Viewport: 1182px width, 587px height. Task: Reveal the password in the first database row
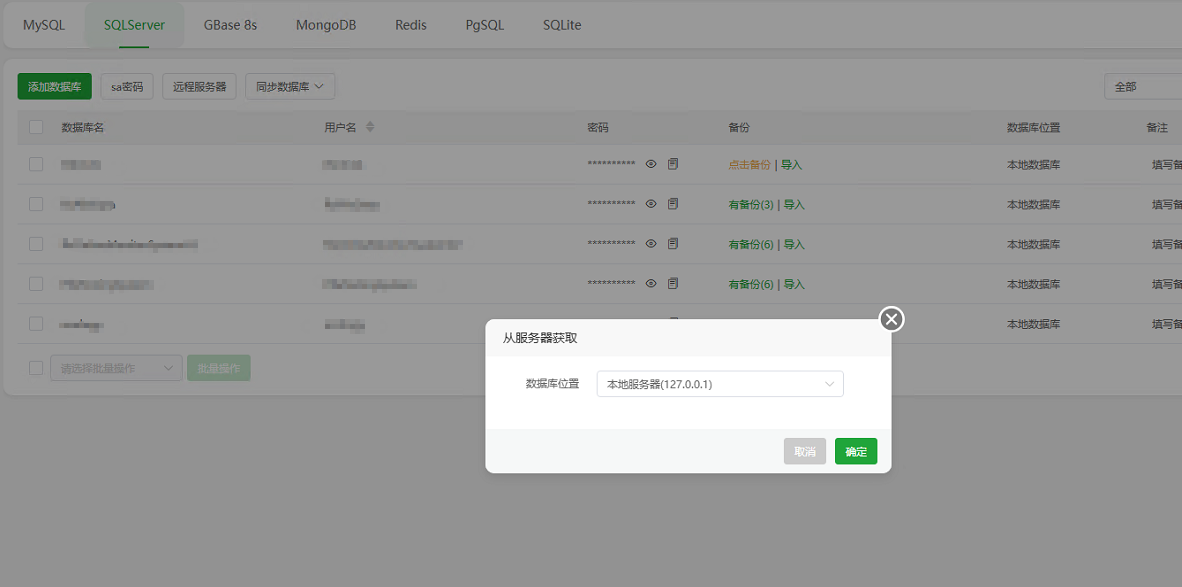point(651,163)
